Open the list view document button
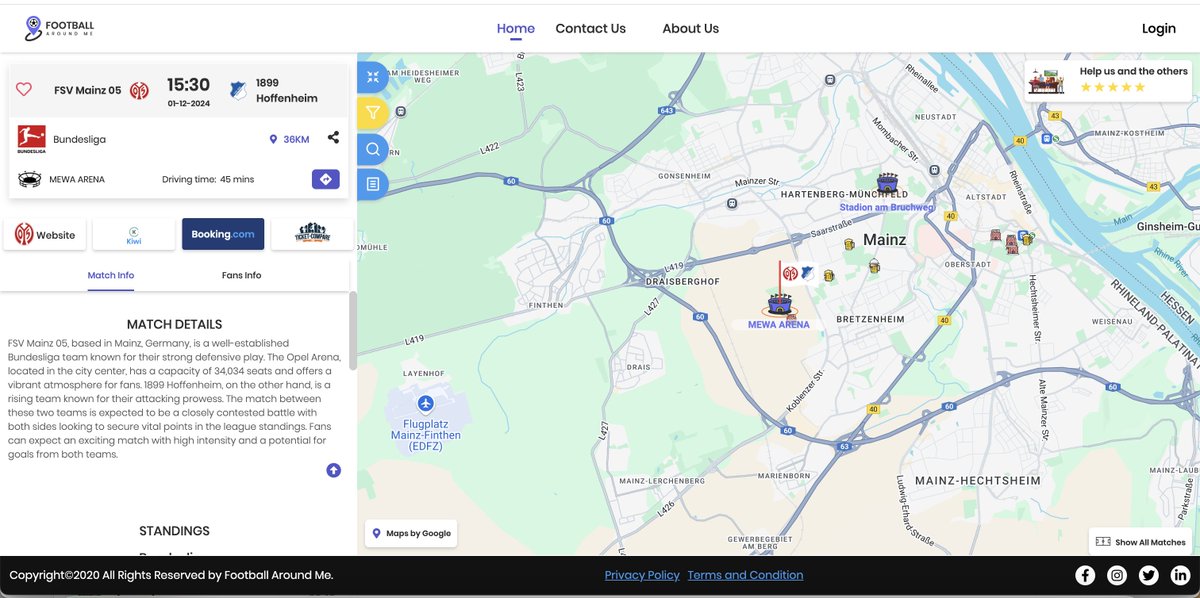Screen dimensions: 1200x598 click(x=373, y=184)
